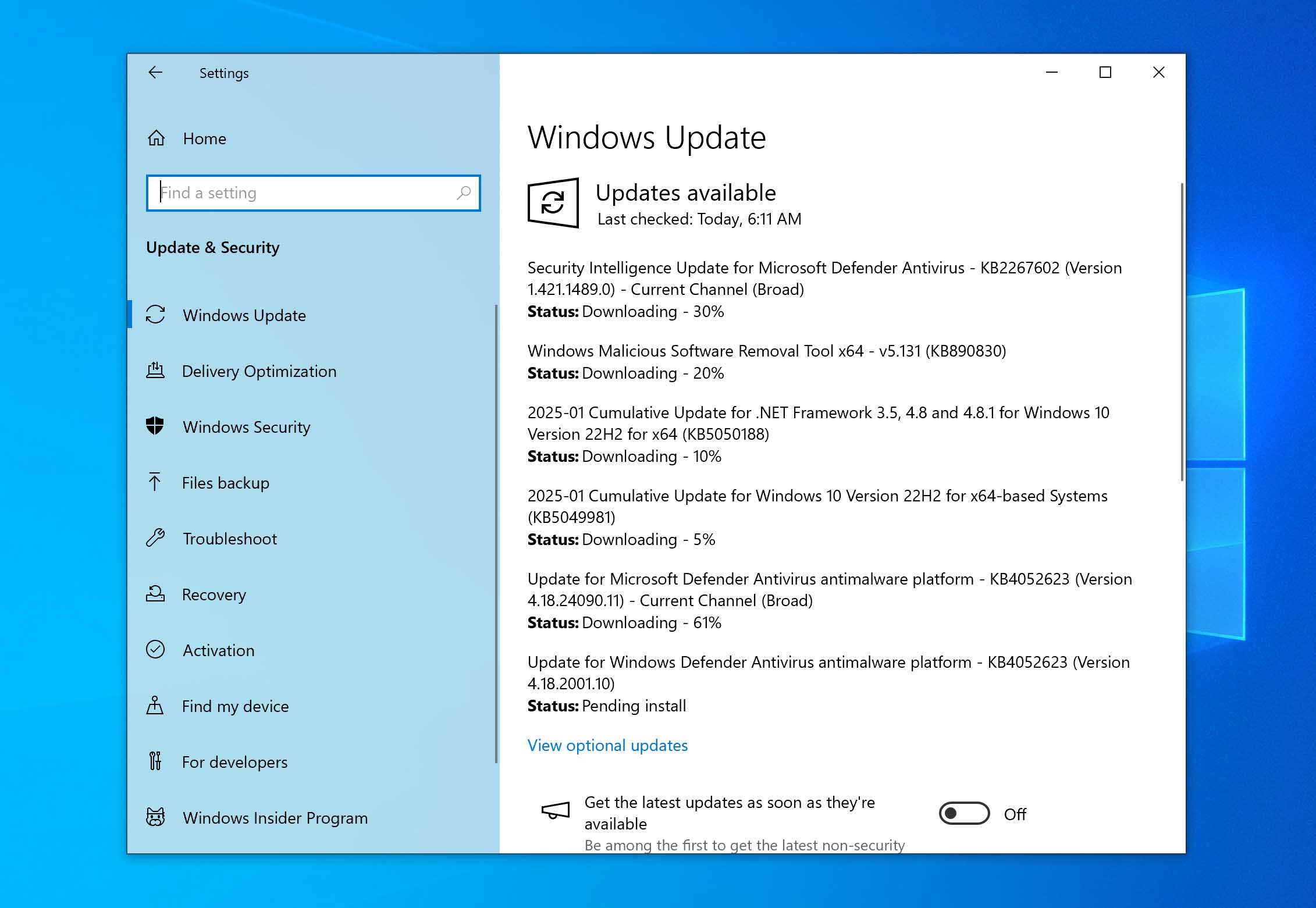Click the Home house icon

coord(156,138)
